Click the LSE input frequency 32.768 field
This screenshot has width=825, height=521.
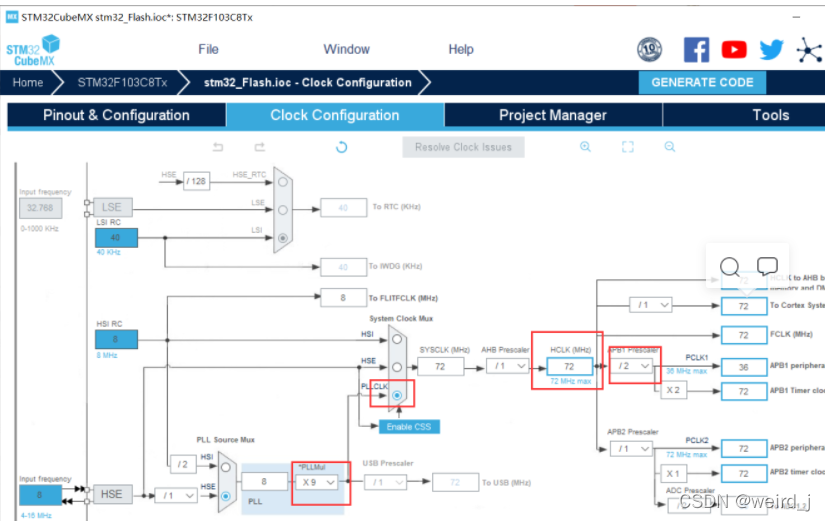[x=40, y=208]
